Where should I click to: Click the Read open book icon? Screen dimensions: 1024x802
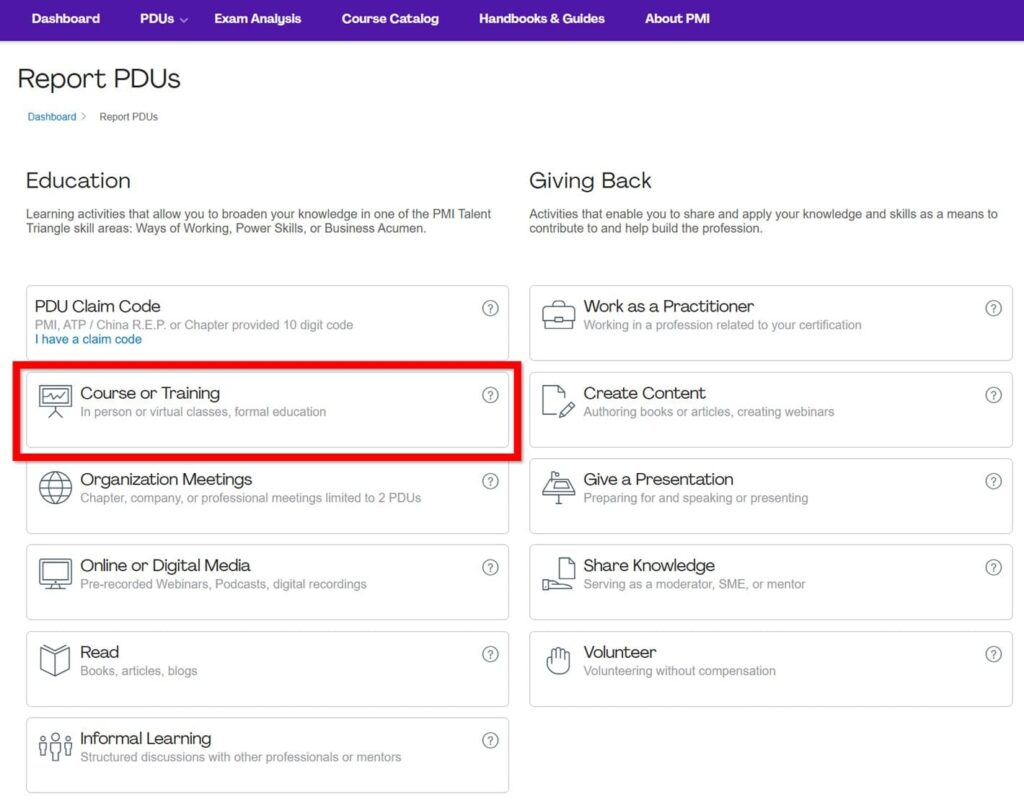pos(55,660)
